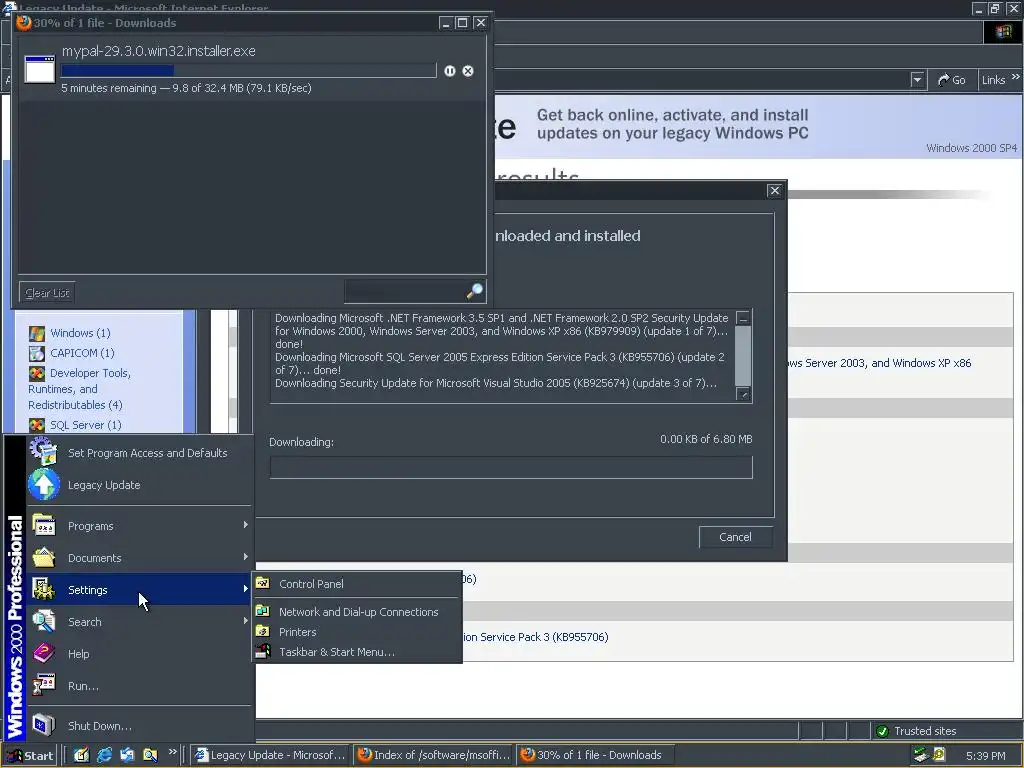
Task: Click the Outlook Express Quick Launch icon
Action: [x=127, y=755]
